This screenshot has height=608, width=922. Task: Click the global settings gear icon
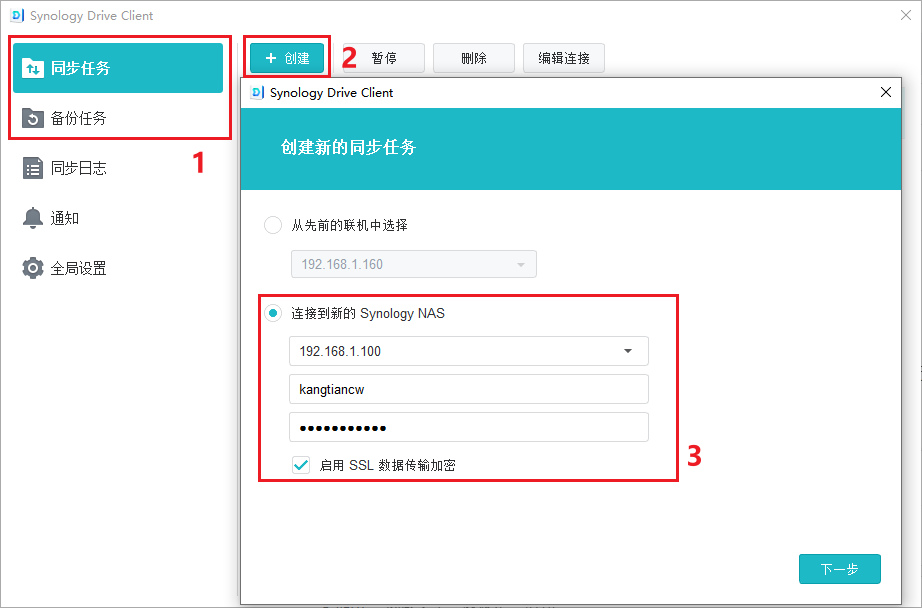33,268
